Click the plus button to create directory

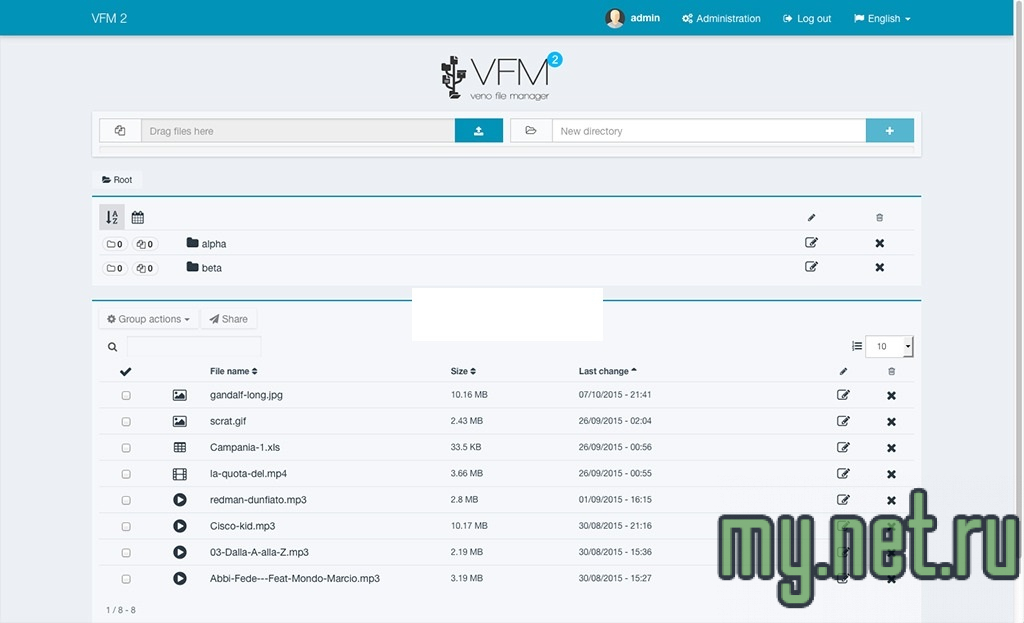pos(889,131)
